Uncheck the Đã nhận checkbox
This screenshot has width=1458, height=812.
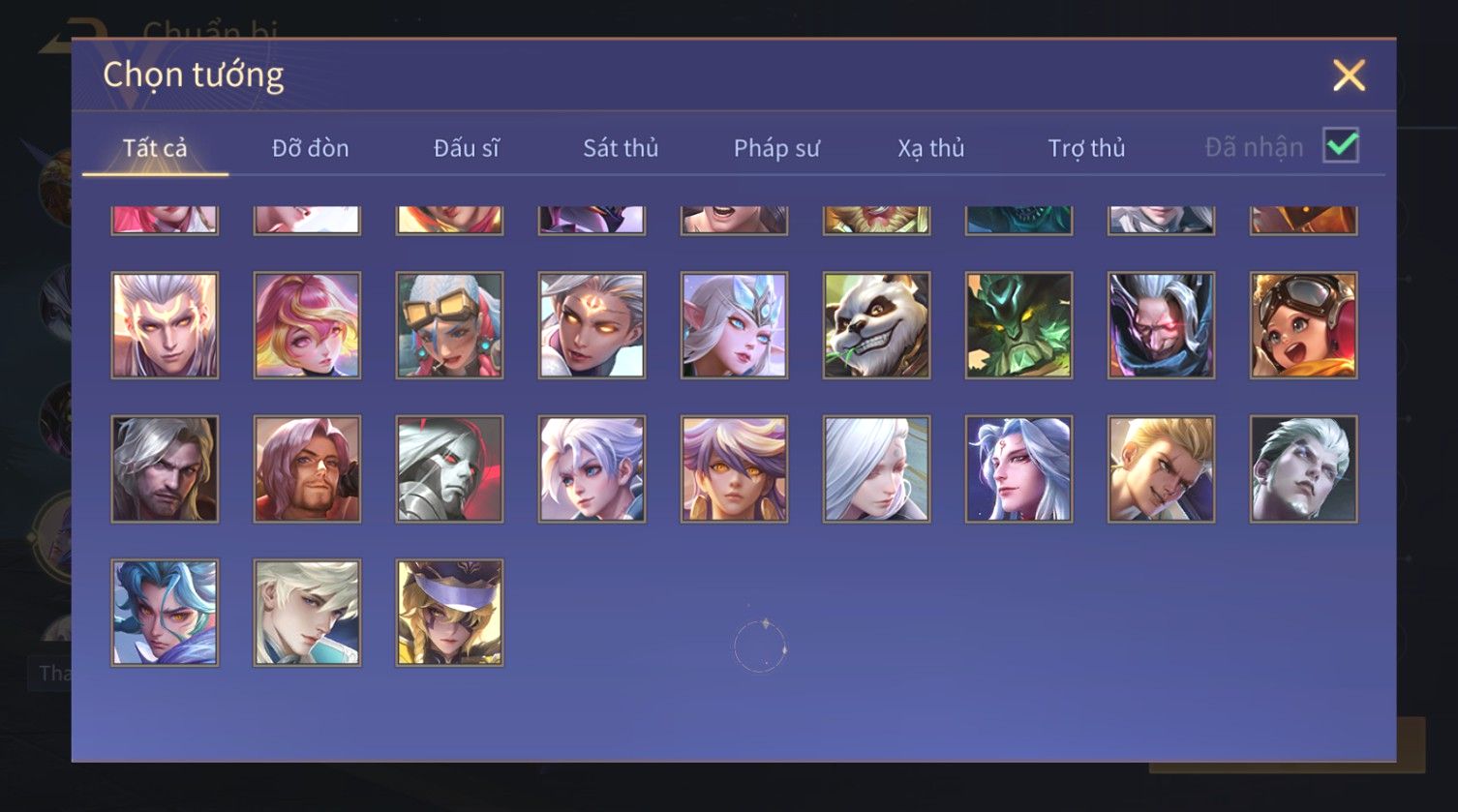[x=1341, y=146]
